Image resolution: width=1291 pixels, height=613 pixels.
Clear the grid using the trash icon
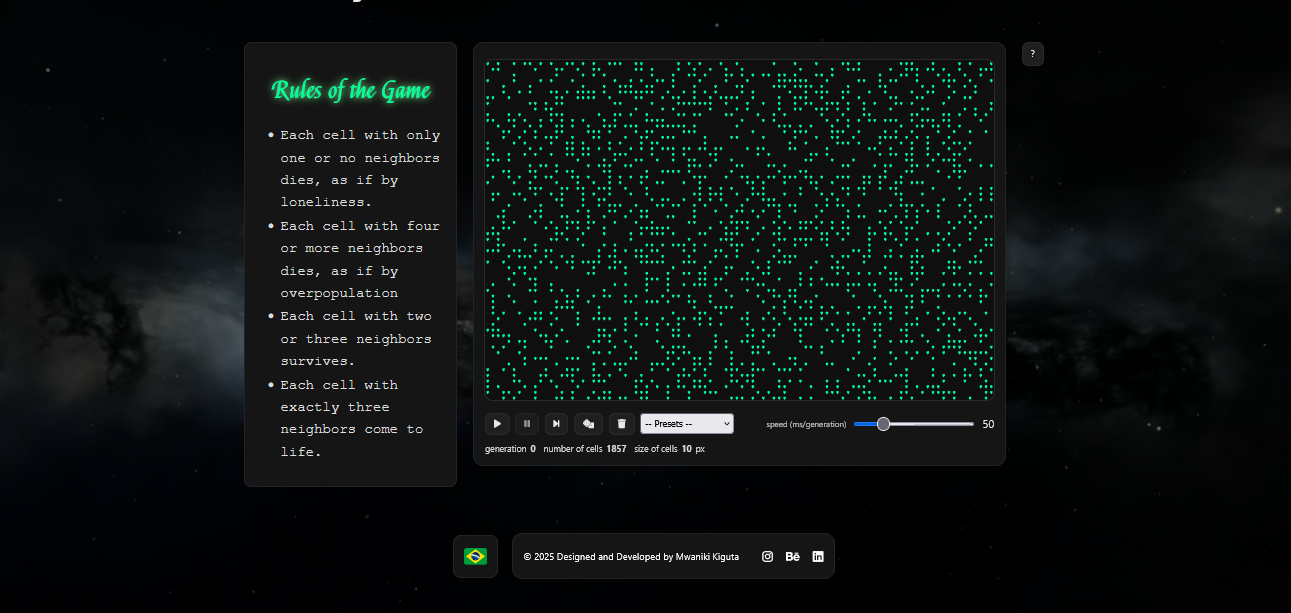[621, 424]
